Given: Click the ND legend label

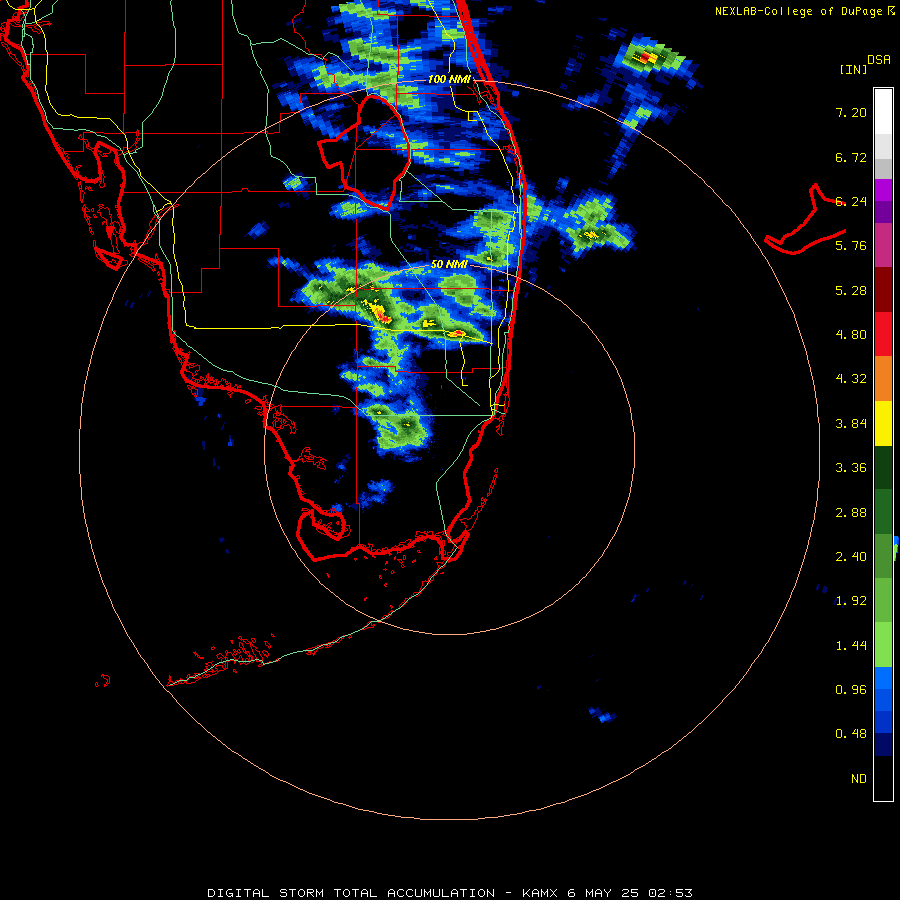Looking at the screenshot, I should tap(859, 779).
